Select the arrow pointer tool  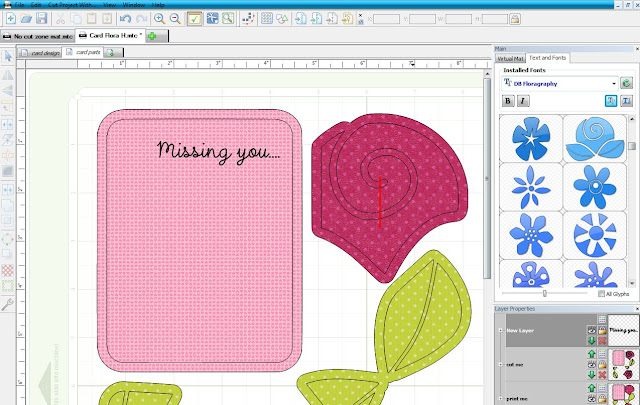(8, 56)
